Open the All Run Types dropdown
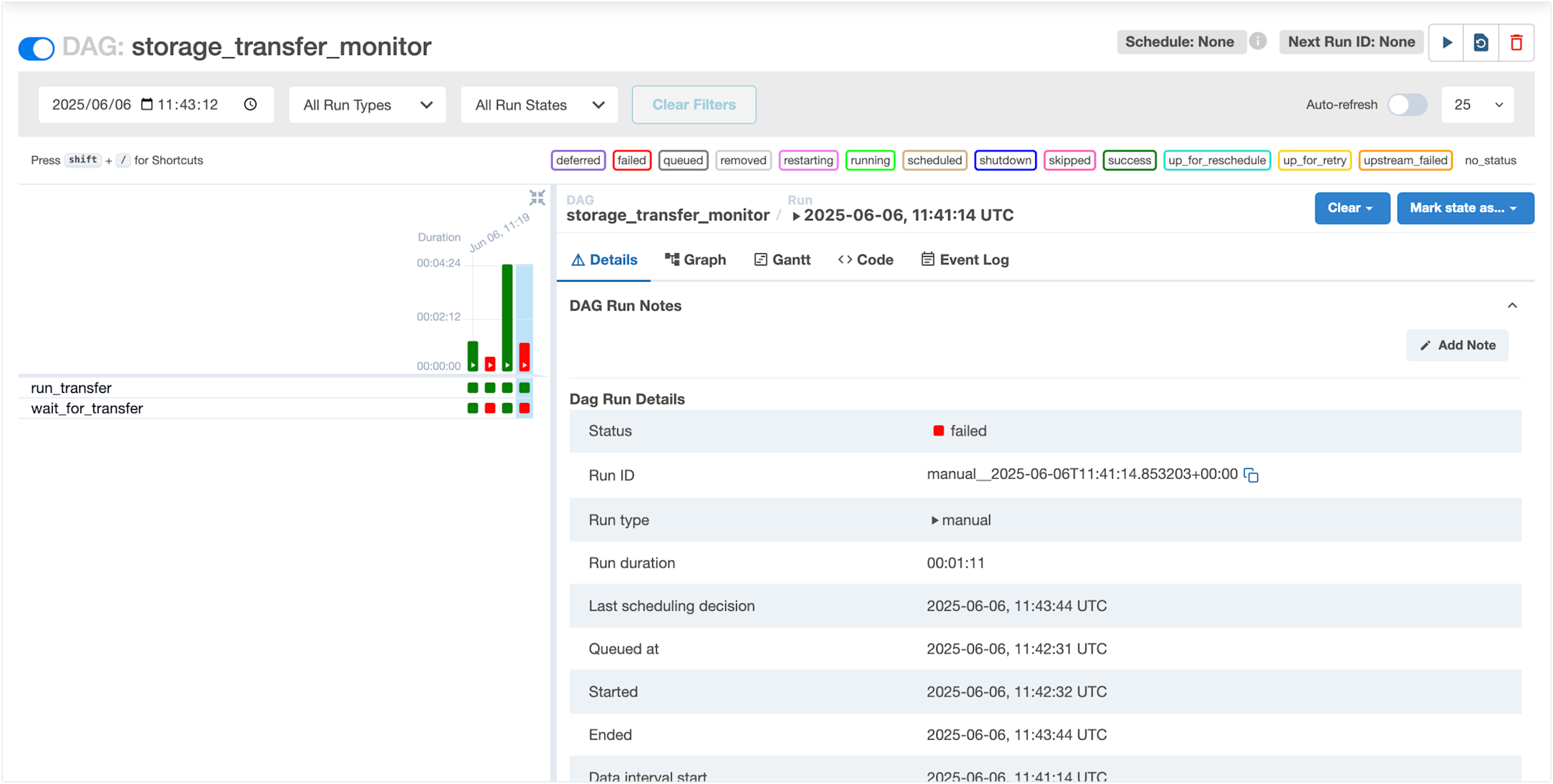Viewport: 1553px width, 784px height. point(367,105)
